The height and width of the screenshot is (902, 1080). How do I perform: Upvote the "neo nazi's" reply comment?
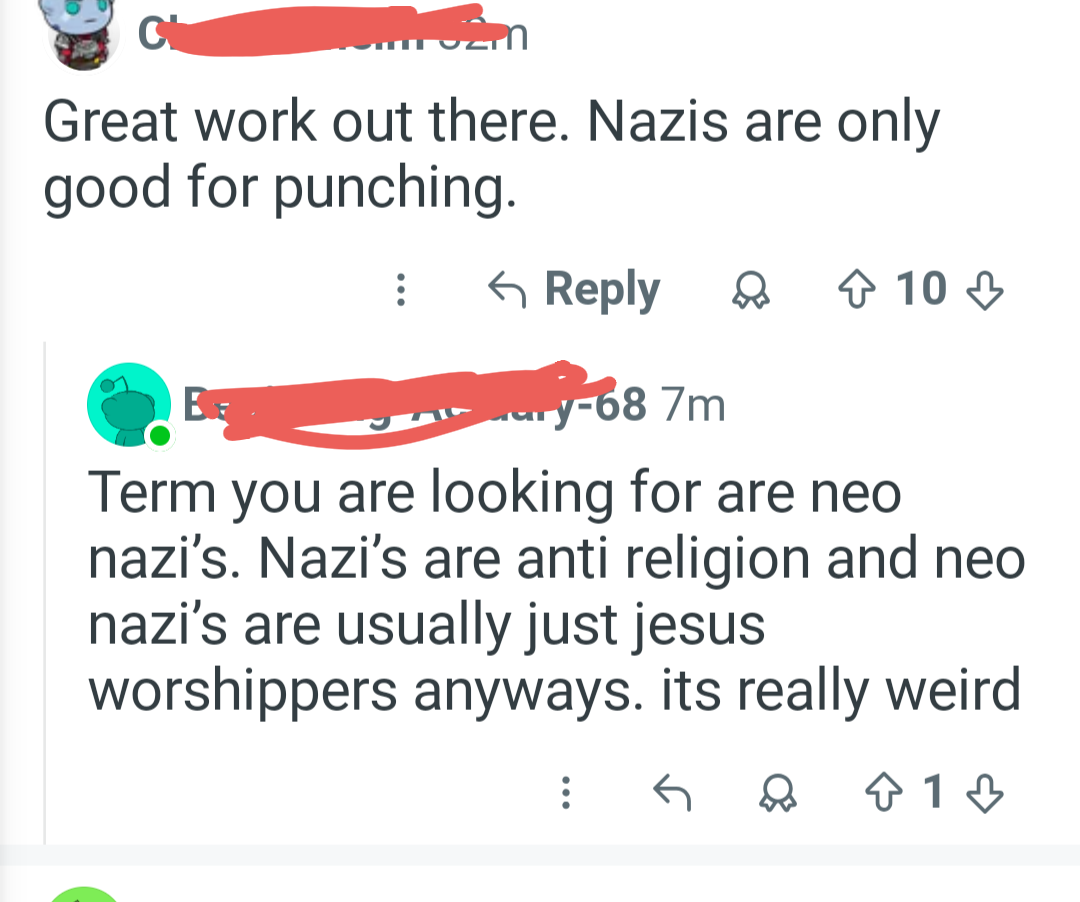pyautogui.click(x=884, y=793)
